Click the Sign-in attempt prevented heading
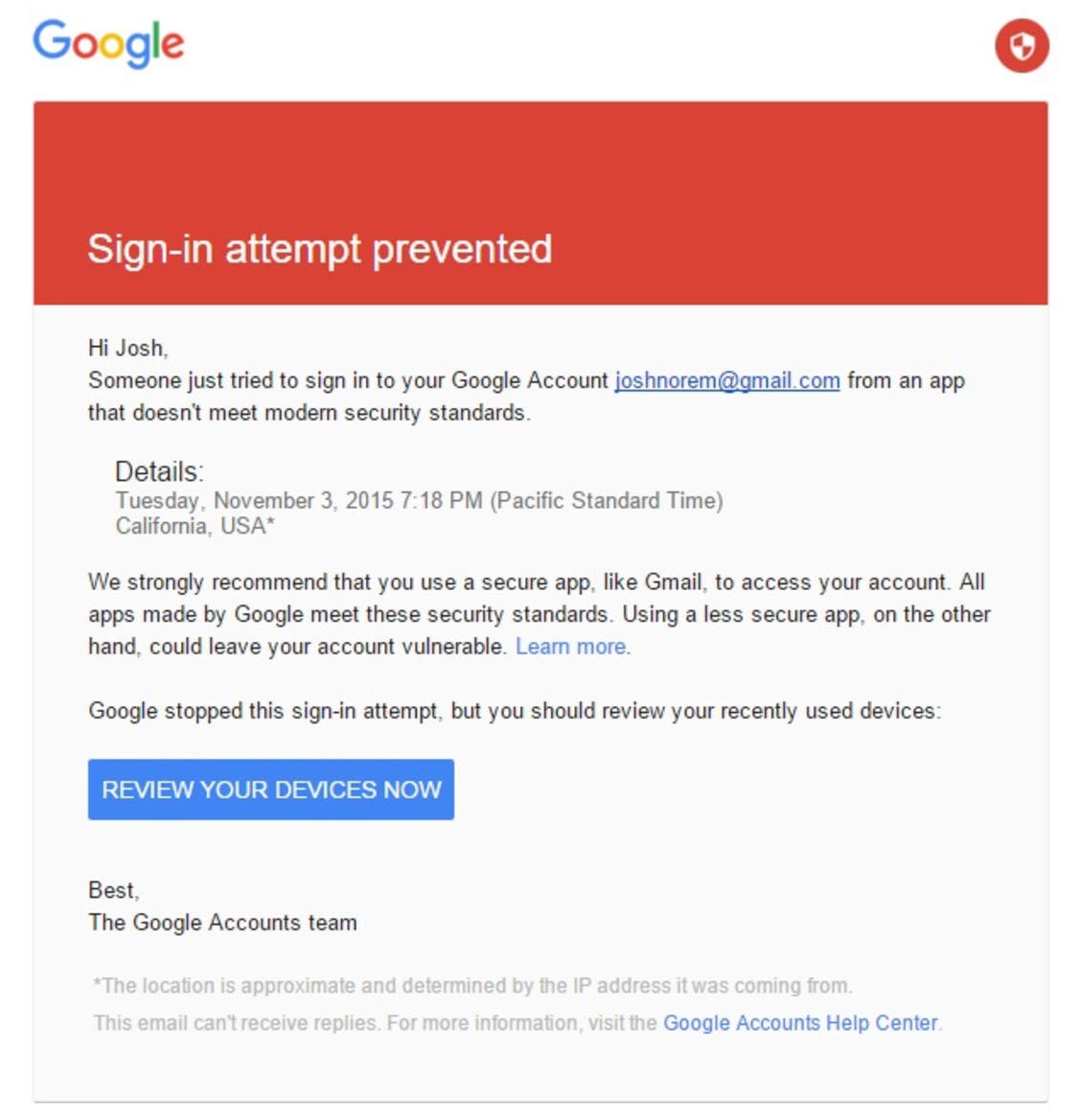The width and height of the screenshot is (1080, 1120). [x=319, y=250]
